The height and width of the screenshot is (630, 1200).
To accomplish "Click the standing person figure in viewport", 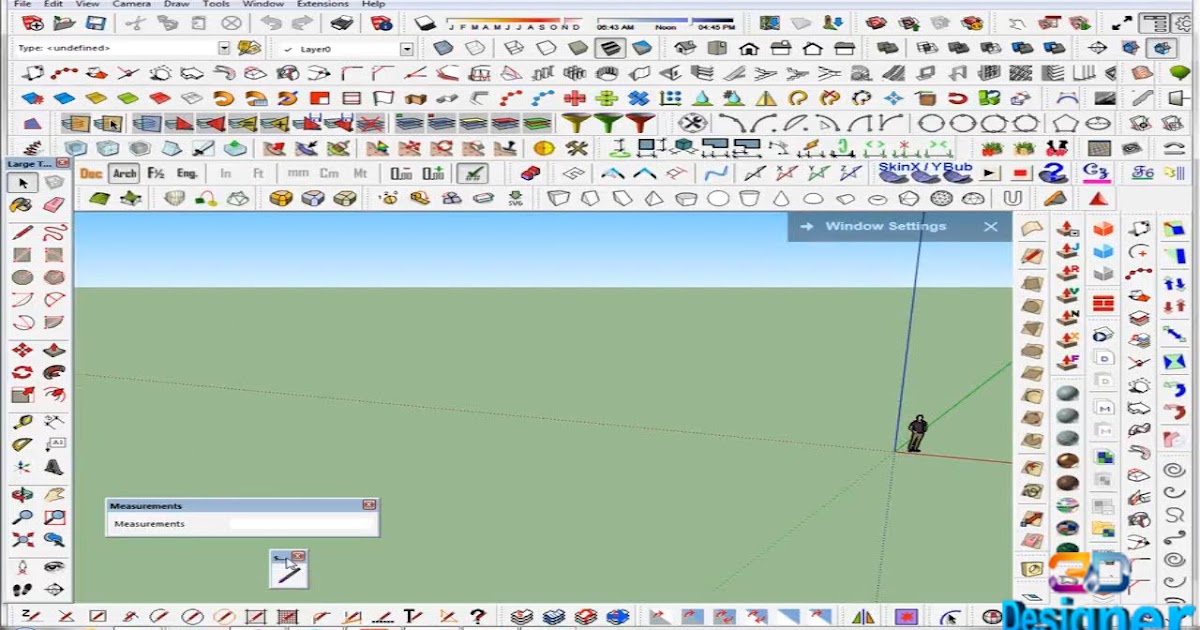I will click(x=916, y=433).
